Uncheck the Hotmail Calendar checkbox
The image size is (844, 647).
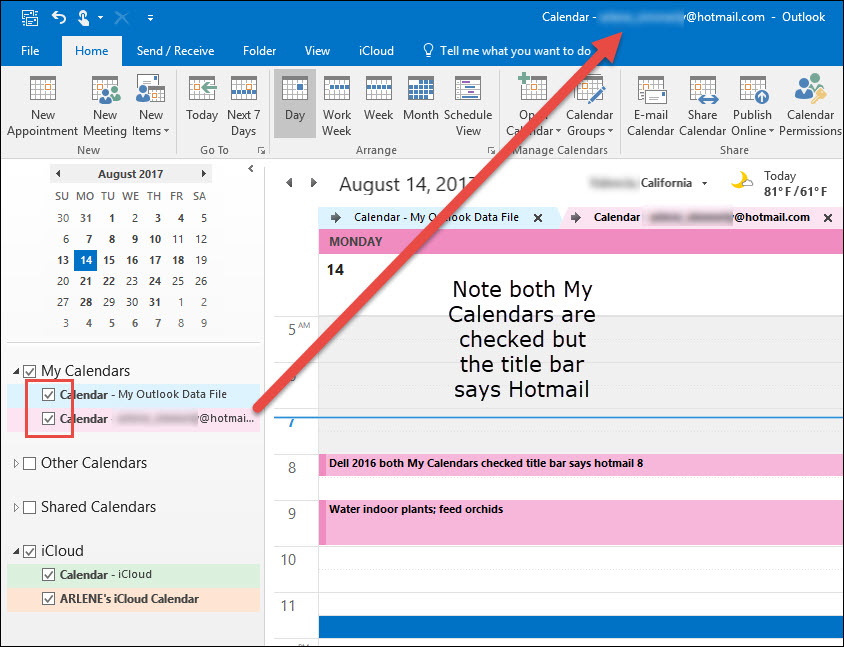(48, 419)
